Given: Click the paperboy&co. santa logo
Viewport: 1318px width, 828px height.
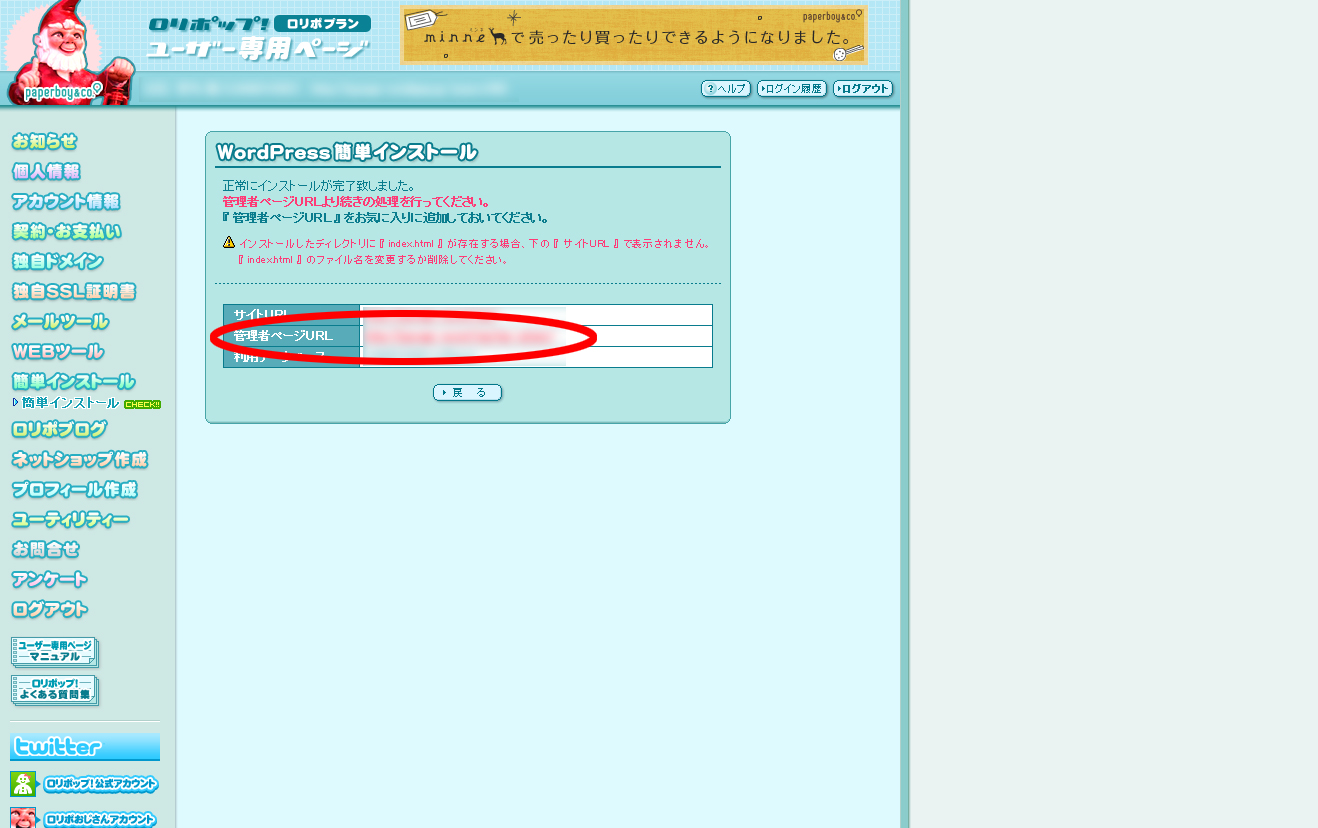Looking at the screenshot, I should point(68,53).
